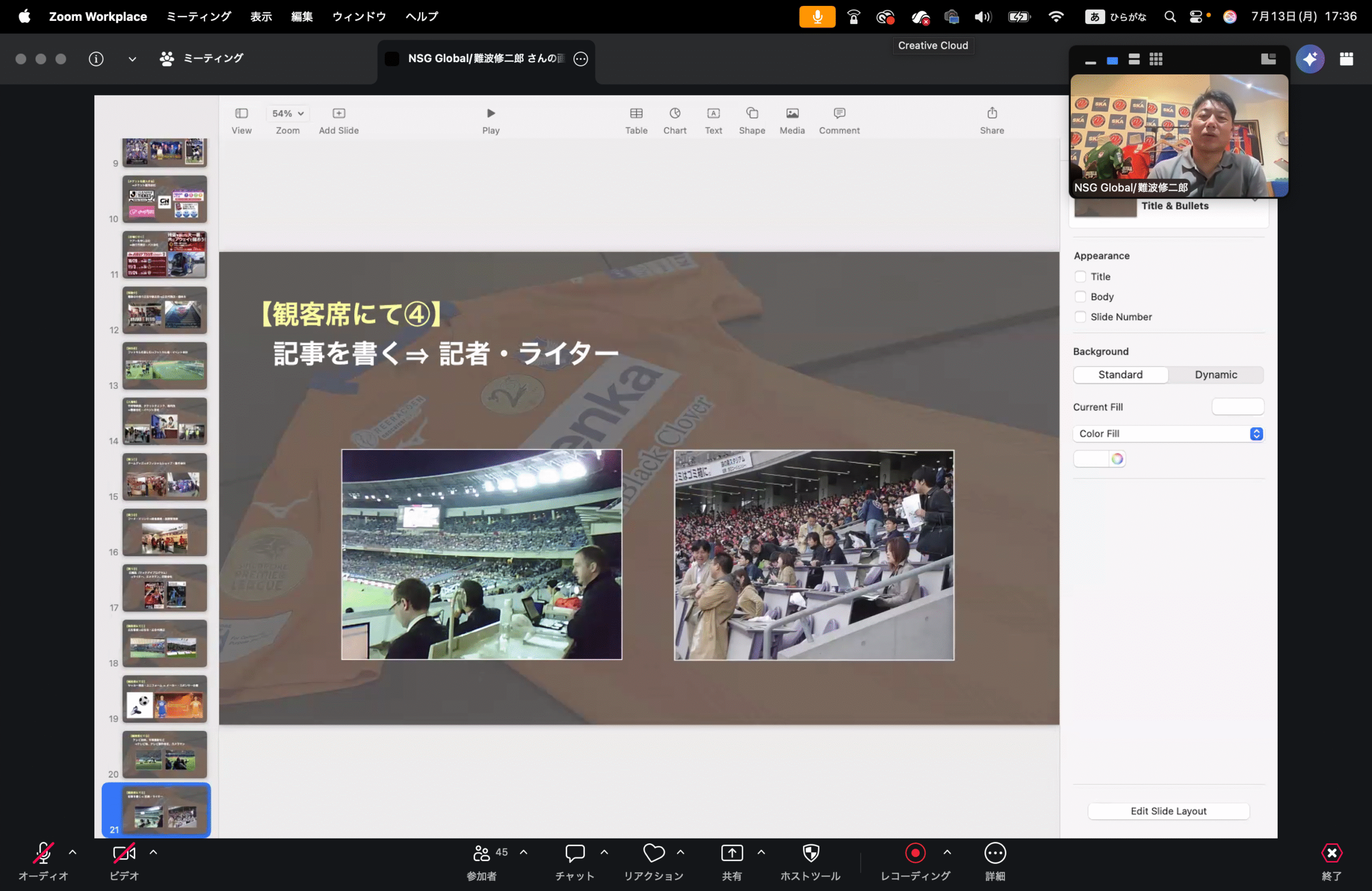Open share options ellipsis next to NSG Global
1372x891 pixels.
(x=580, y=59)
